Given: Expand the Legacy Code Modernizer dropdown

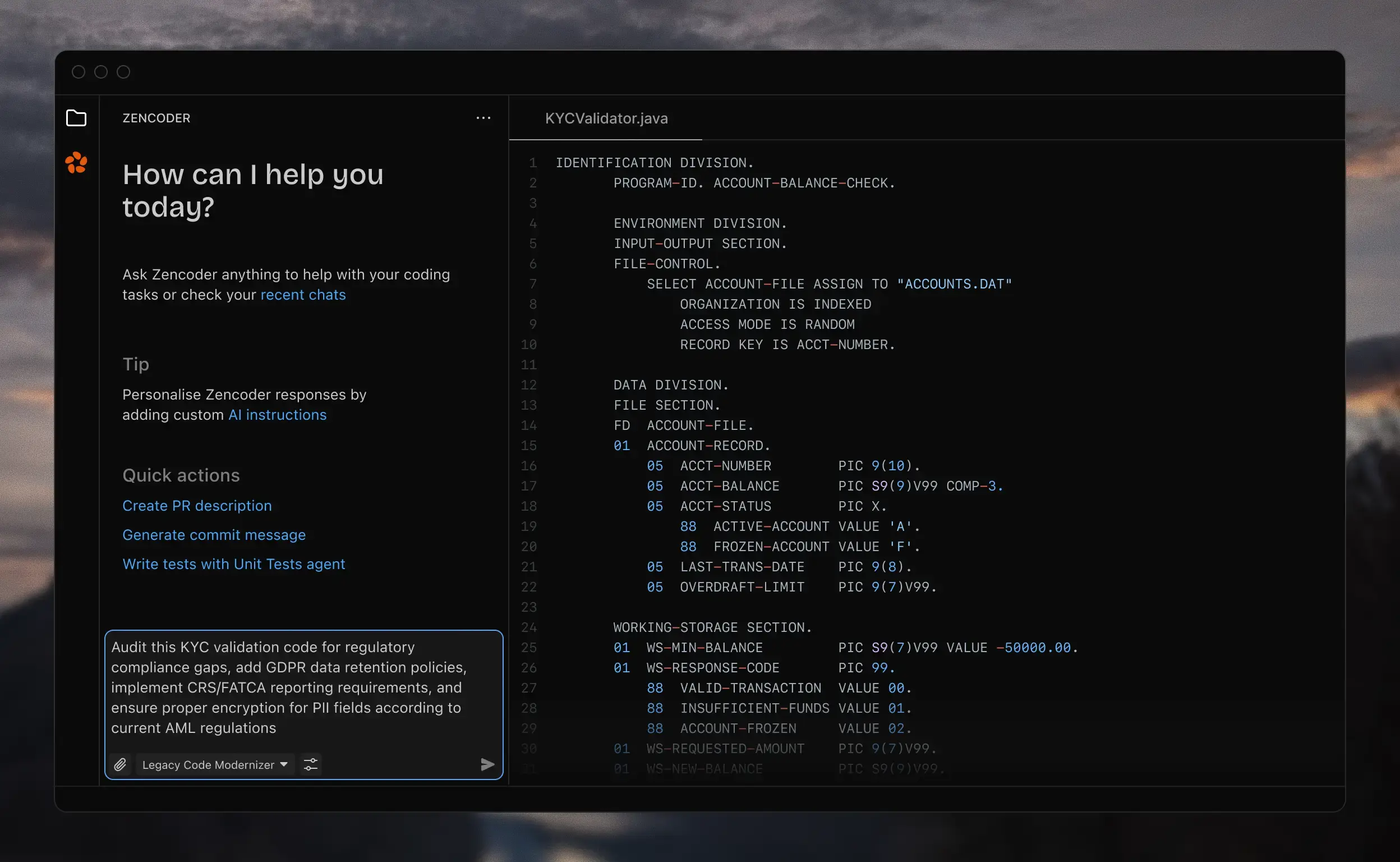Looking at the screenshot, I should 215,764.
